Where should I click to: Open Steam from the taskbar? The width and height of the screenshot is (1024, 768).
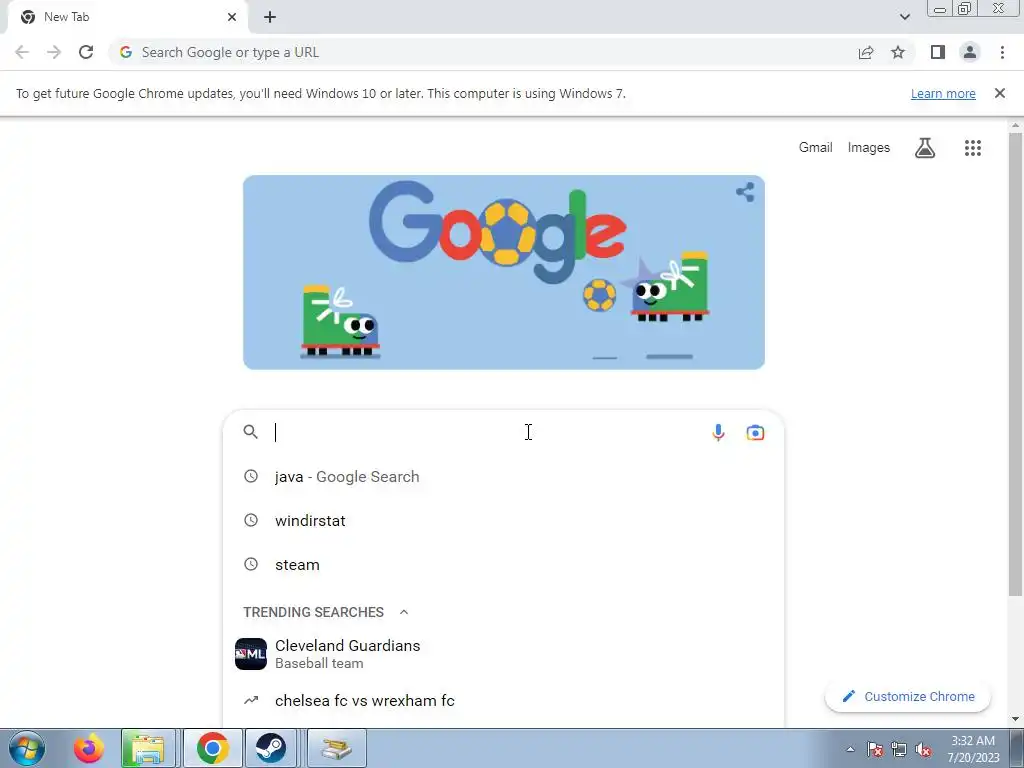(270, 748)
